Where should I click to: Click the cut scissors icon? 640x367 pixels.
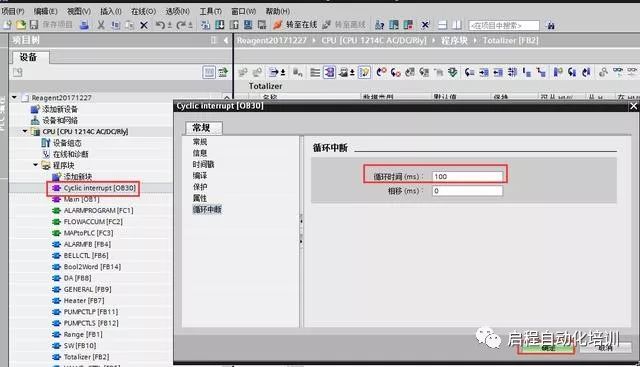pyautogui.click(x=101, y=25)
